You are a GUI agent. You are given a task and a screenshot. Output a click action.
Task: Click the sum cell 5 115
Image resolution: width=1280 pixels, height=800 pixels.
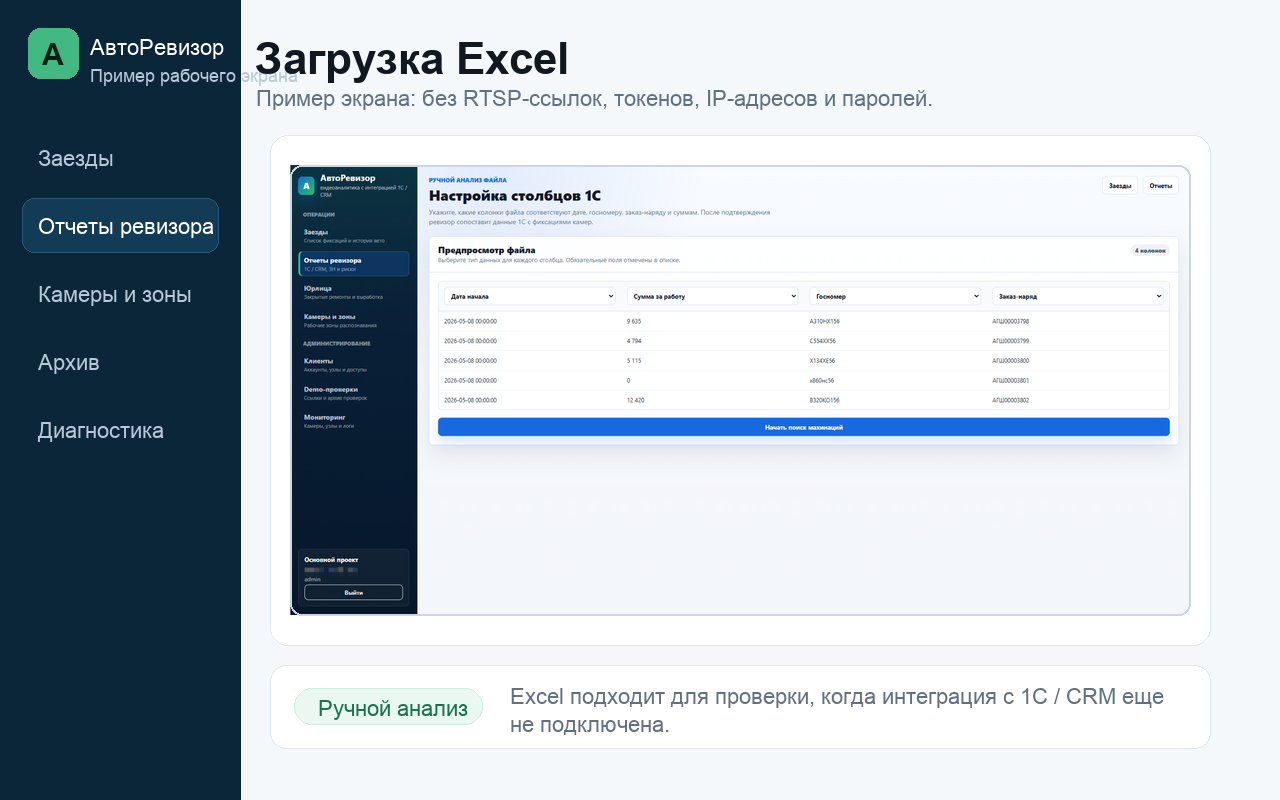pyautogui.click(x=634, y=360)
